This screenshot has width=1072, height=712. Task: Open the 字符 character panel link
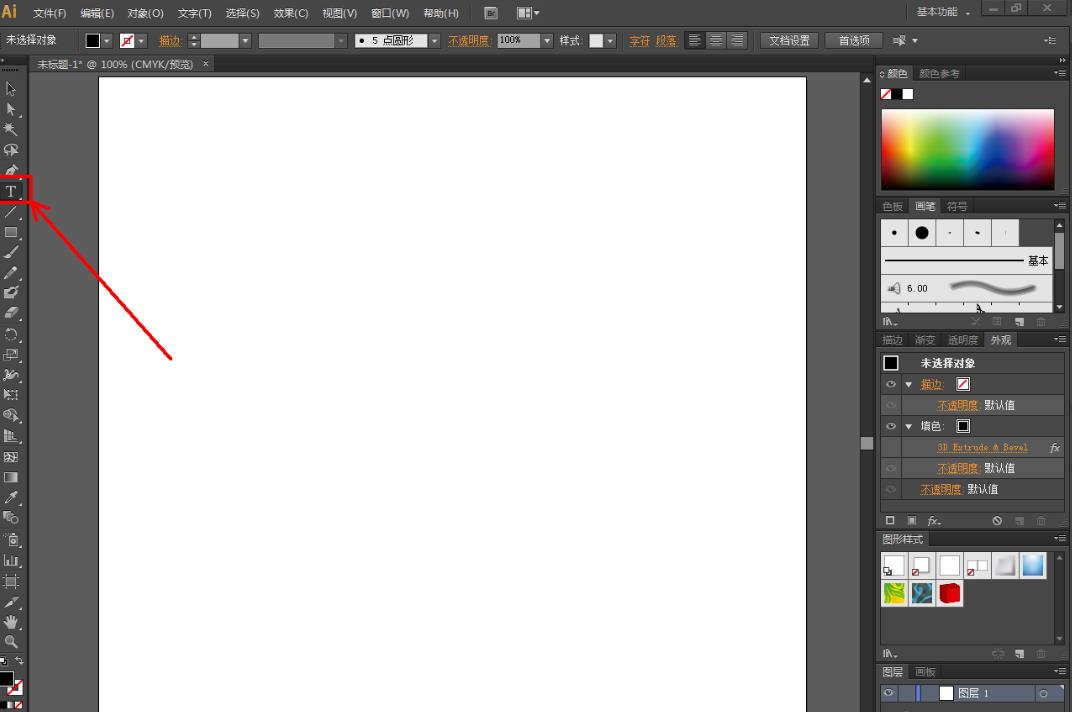[639, 41]
